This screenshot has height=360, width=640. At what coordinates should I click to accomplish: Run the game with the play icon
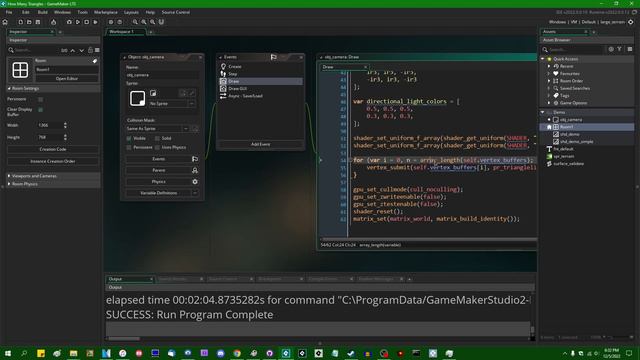(x=78, y=22)
